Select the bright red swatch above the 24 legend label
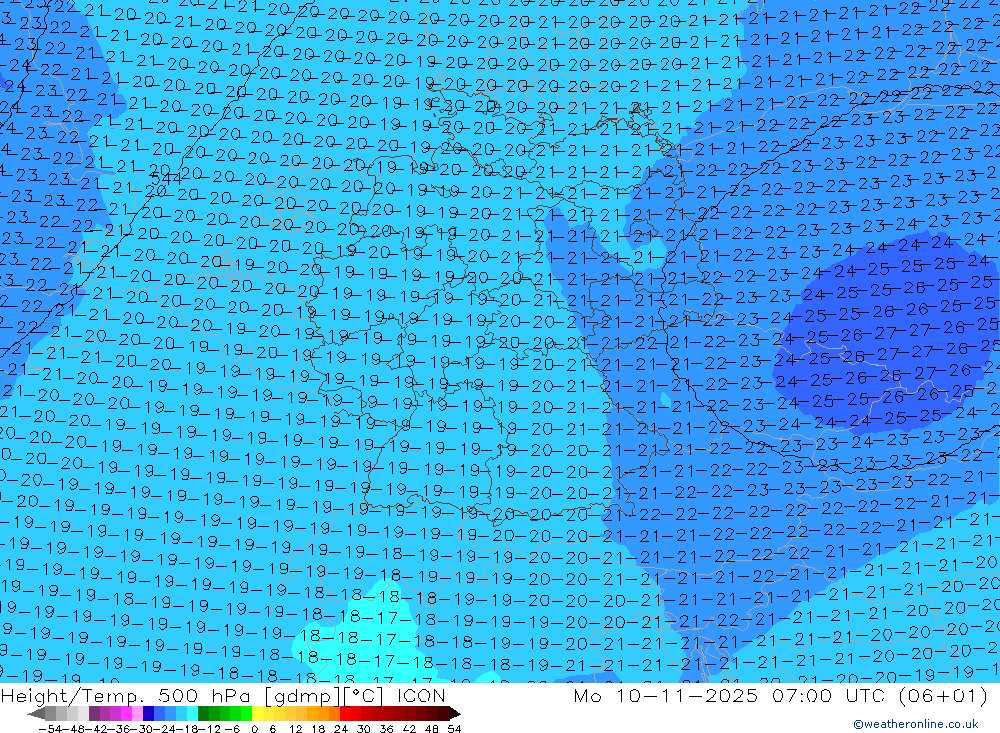This screenshot has height=733, width=1000. point(345,714)
